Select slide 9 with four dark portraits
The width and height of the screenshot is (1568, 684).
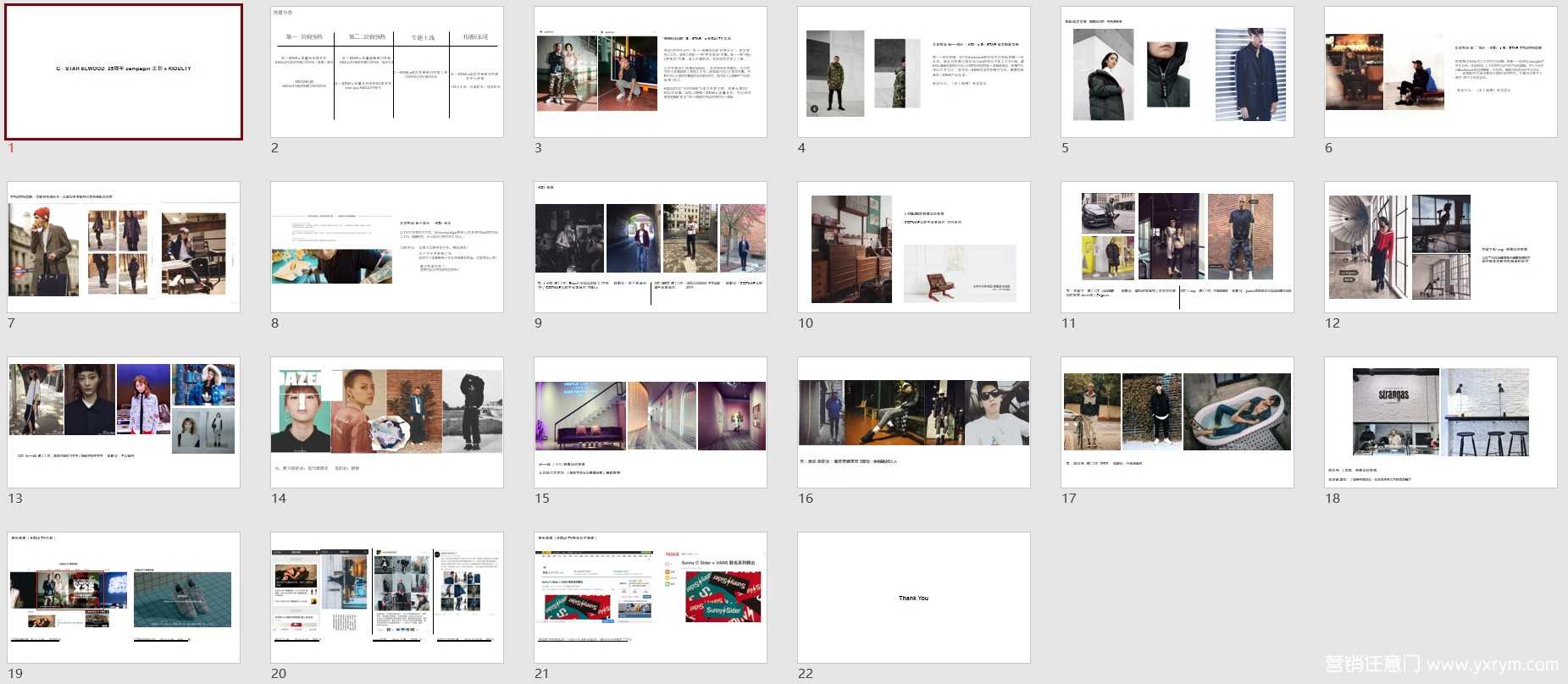651,247
